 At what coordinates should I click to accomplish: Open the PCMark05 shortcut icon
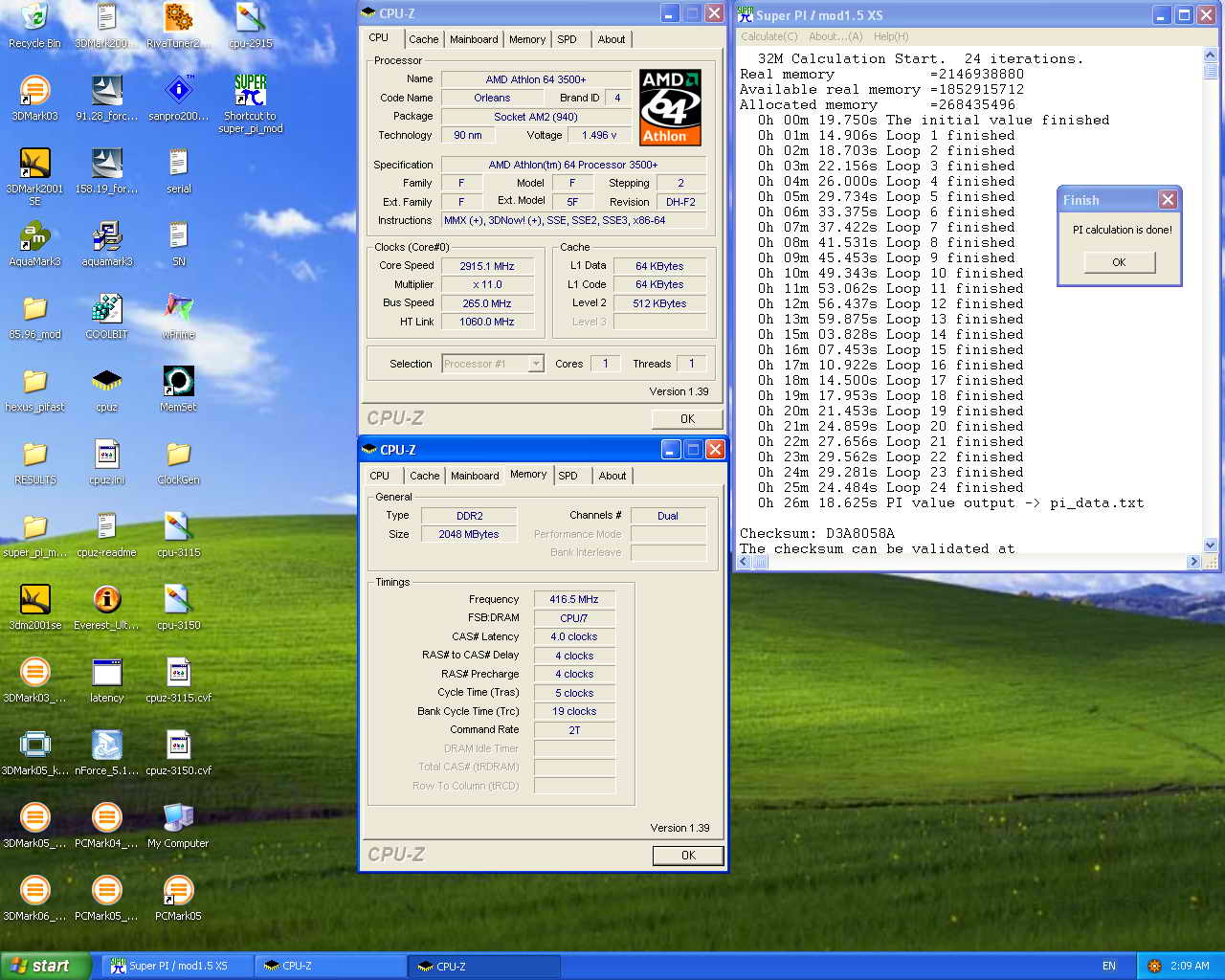click(178, 899)
